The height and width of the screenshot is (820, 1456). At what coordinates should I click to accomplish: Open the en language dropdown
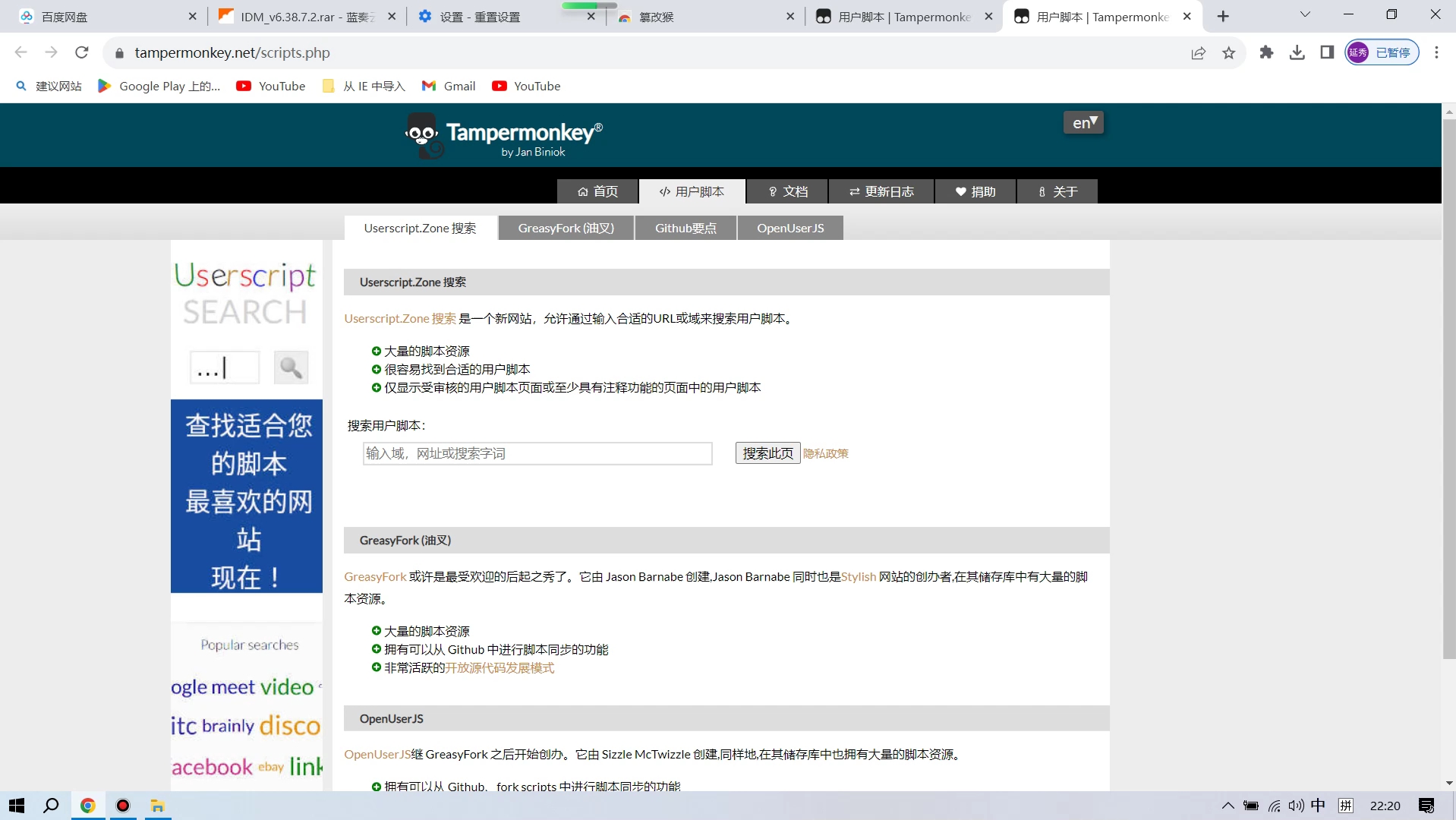[1083, 122]
